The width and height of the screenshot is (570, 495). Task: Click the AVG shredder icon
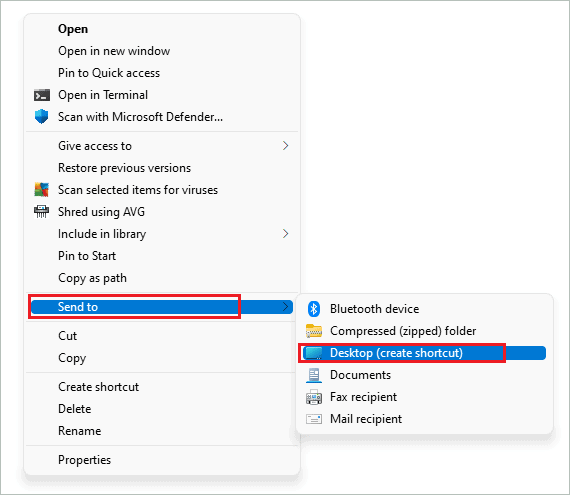41,212
